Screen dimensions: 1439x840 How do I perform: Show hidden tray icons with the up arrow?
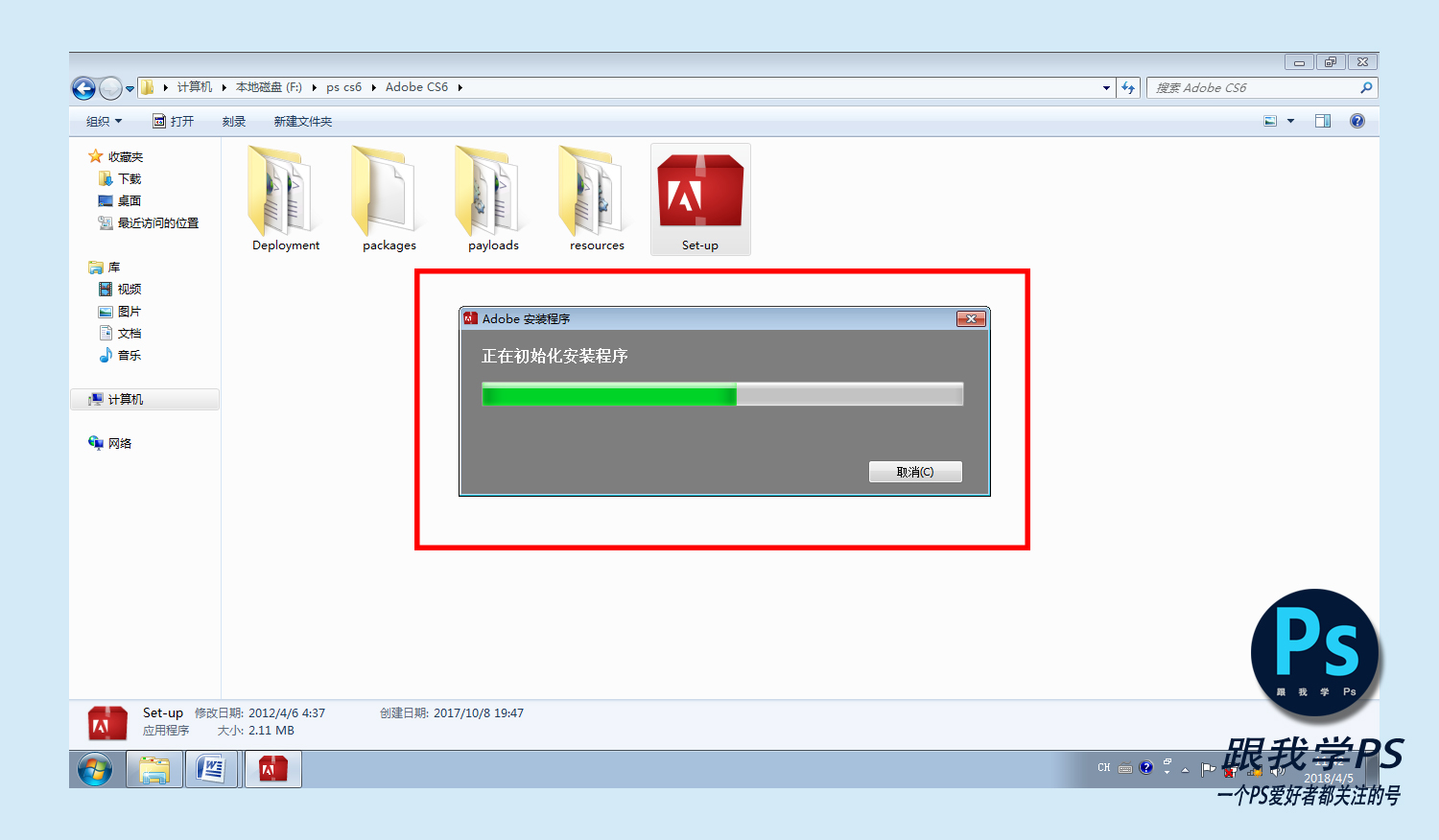click(x=1186, y=769)
